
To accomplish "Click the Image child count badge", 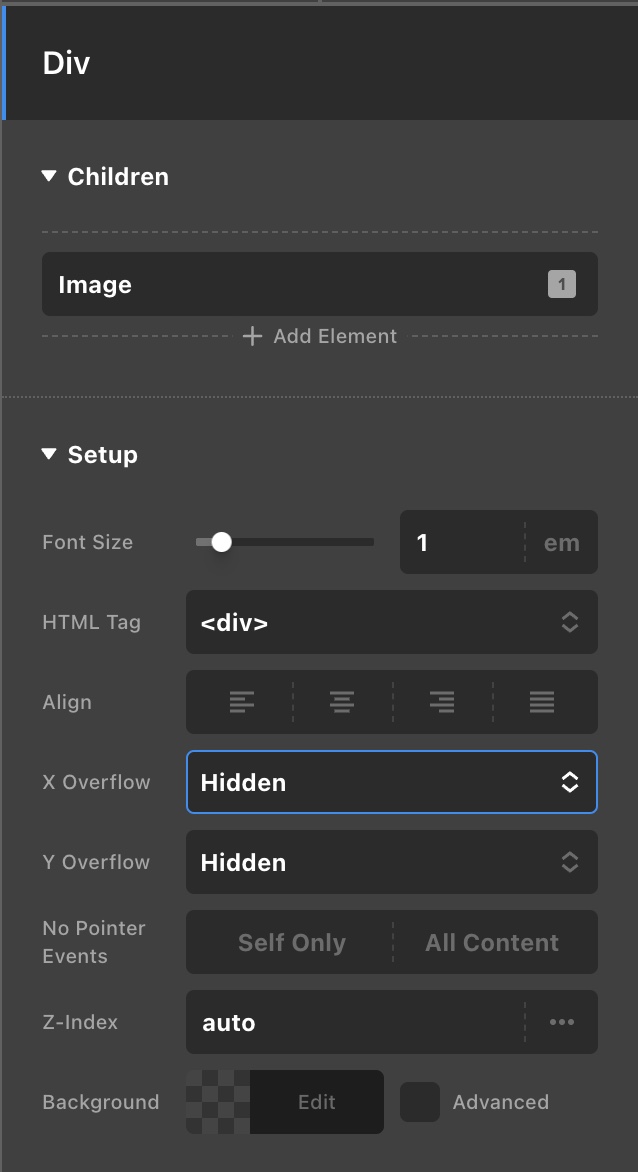I will pos(562,284).
